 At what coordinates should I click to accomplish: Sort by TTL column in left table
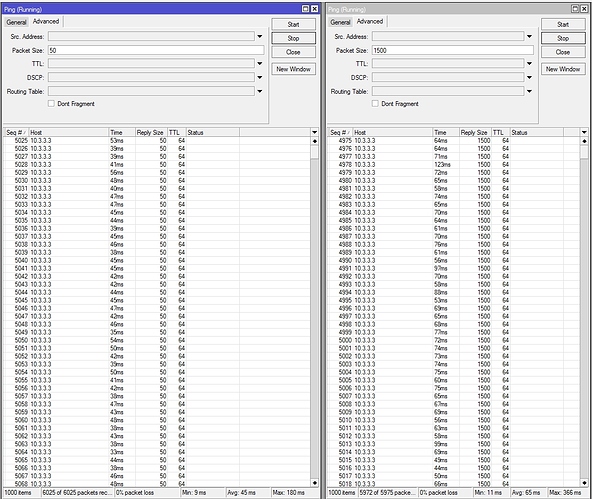coord(176,132)
